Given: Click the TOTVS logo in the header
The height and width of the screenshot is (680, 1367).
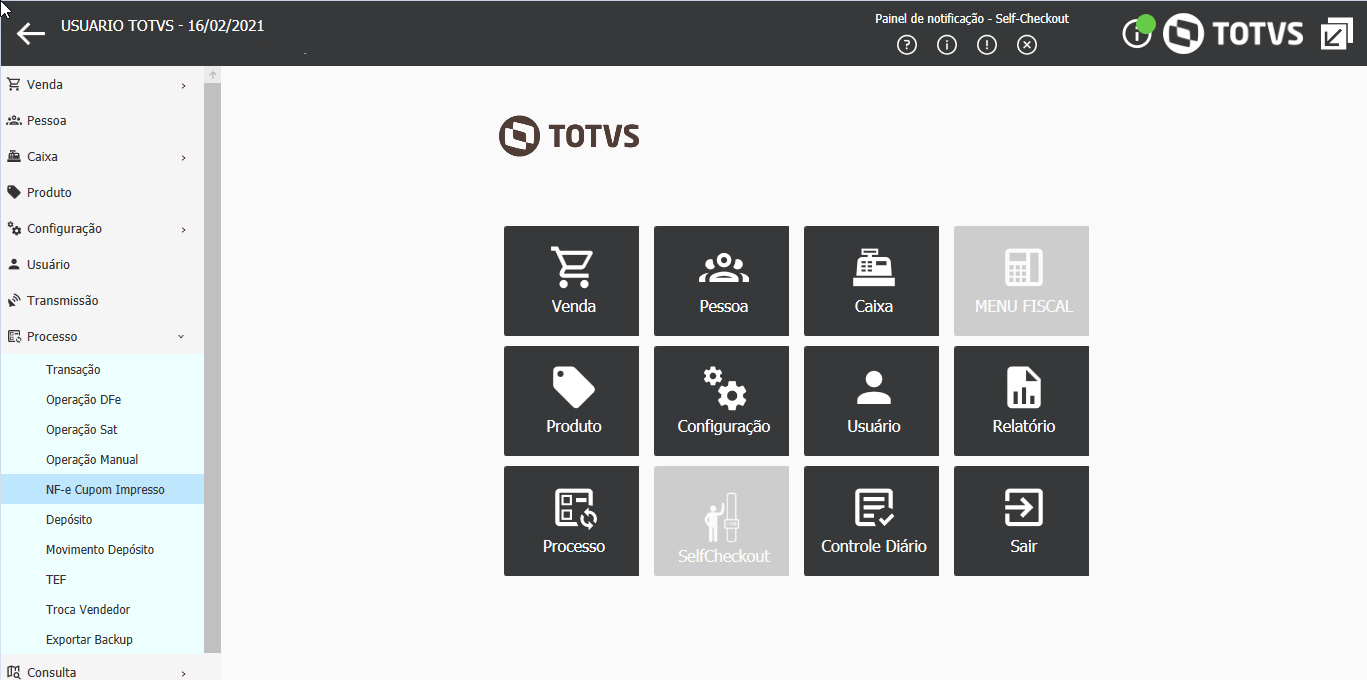Looking at the screenshot, I should [1233, 33].
